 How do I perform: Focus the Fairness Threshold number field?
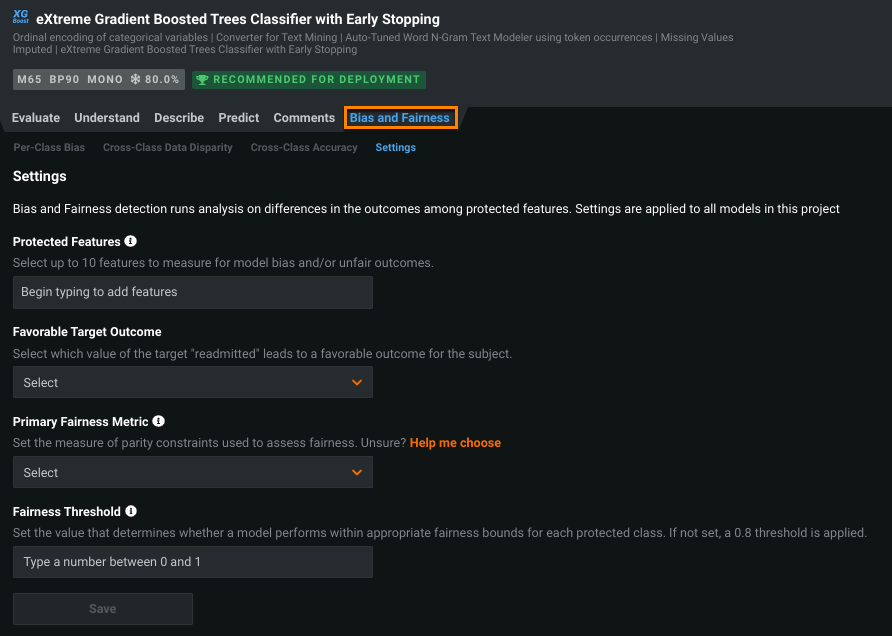click(192, 562)
